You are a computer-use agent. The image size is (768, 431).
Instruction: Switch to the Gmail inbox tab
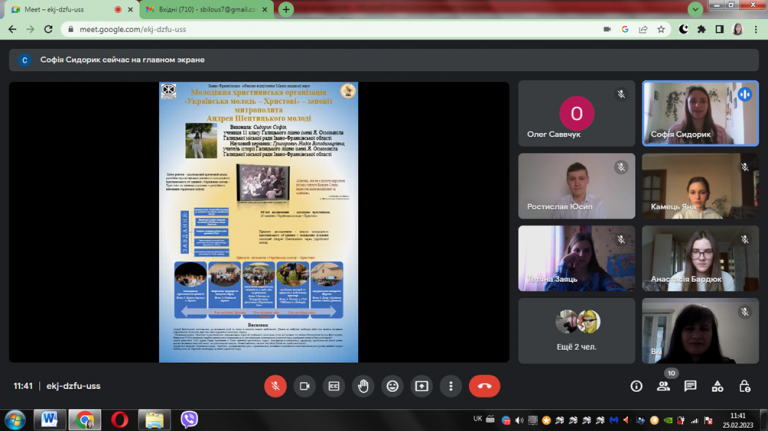click(207, 9)
